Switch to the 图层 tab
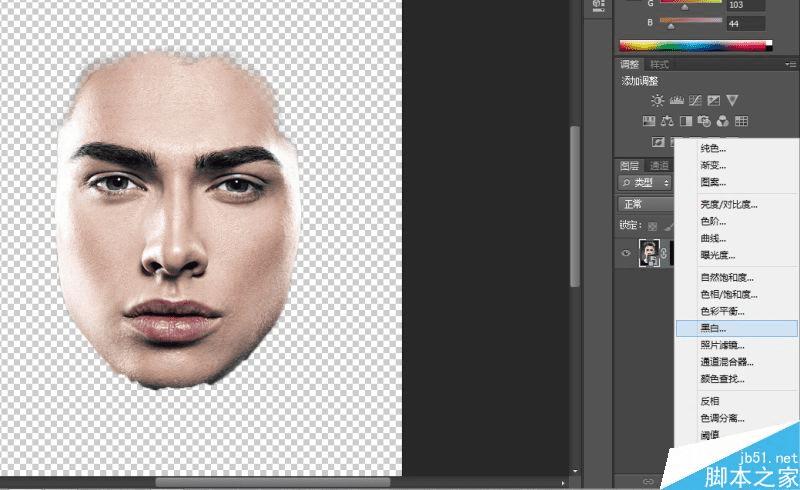Image resolution: width=800 pixels, height=490 pixels. [x=629, y=165]
